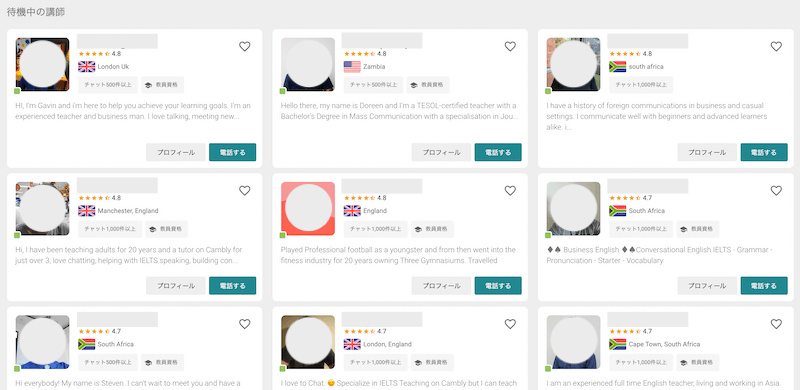800x390 pixels.
Task: Open the Cape Town tutor's photo thumbnail
Action: click(573, 342)
